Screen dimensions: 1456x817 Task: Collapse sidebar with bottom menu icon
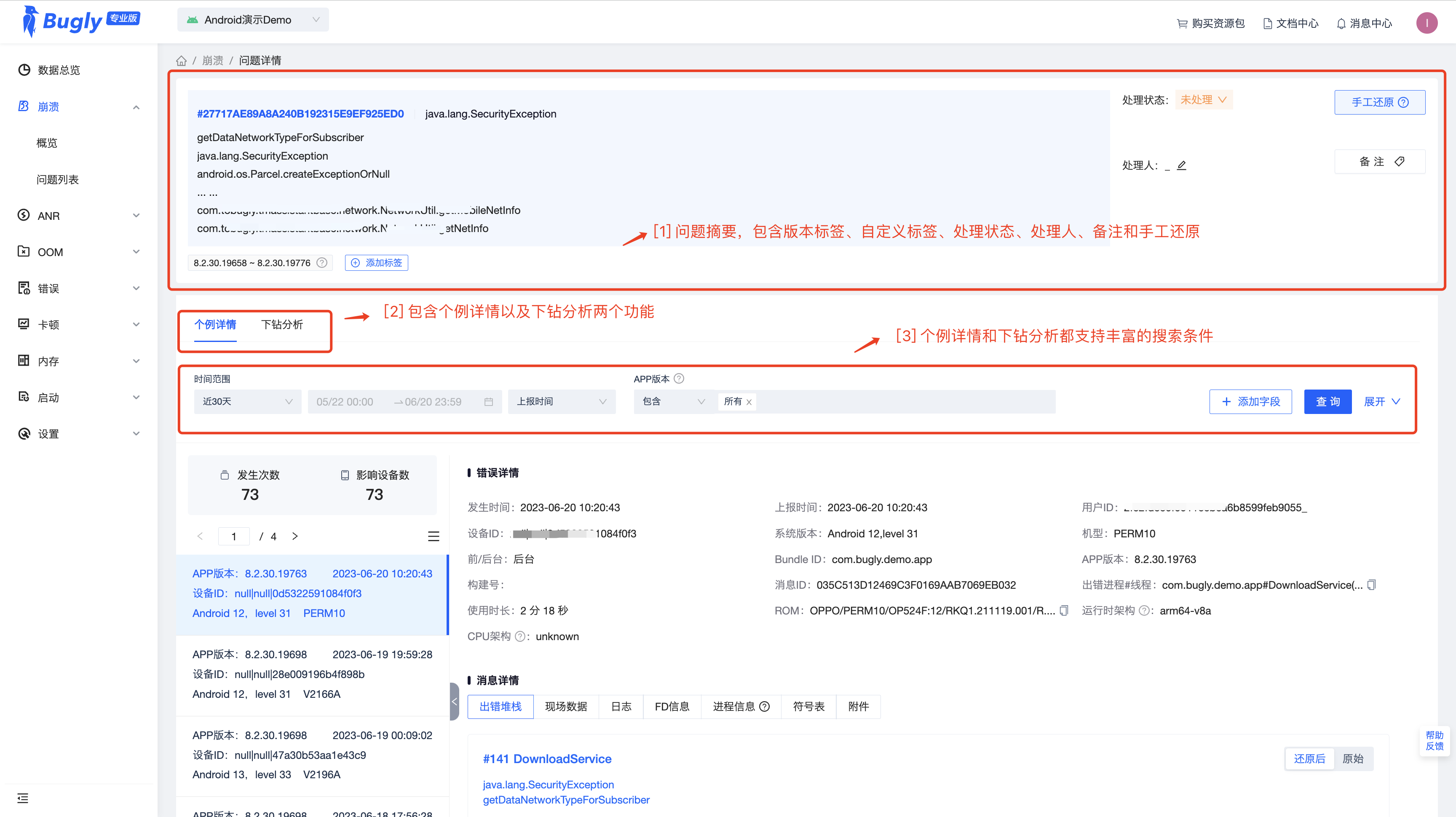tap(23, 798)
